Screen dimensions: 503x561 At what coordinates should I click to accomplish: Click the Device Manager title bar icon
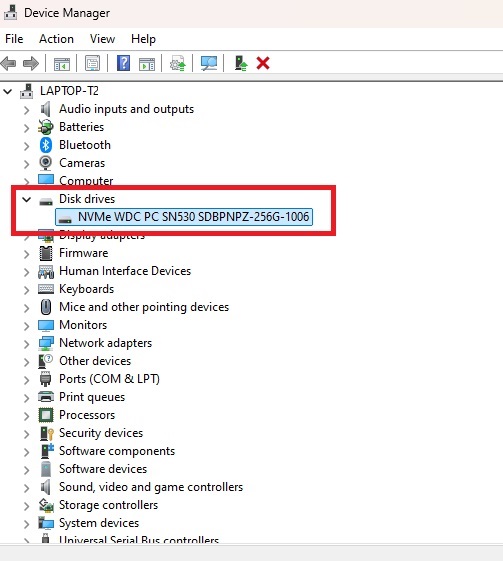coord(10,13)
